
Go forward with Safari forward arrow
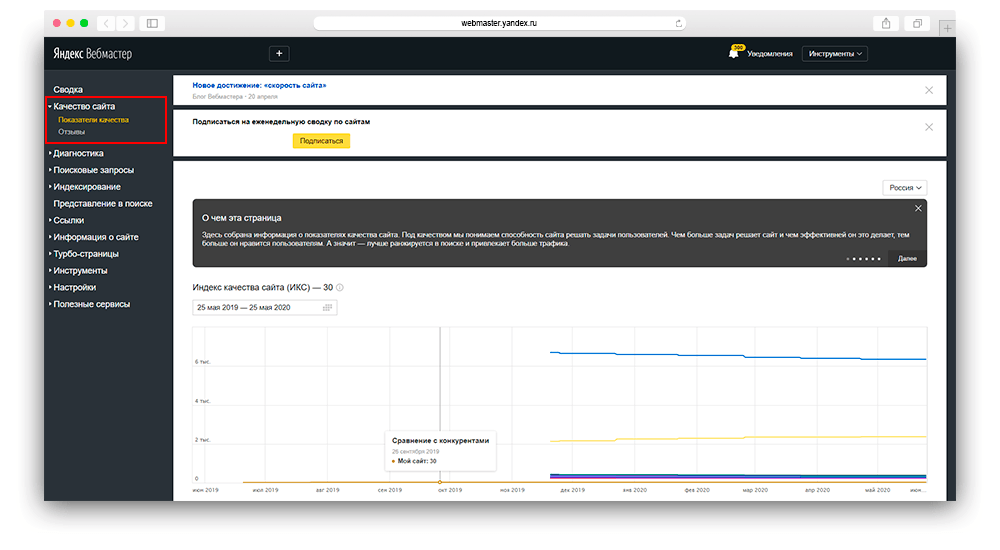(126, 24)
